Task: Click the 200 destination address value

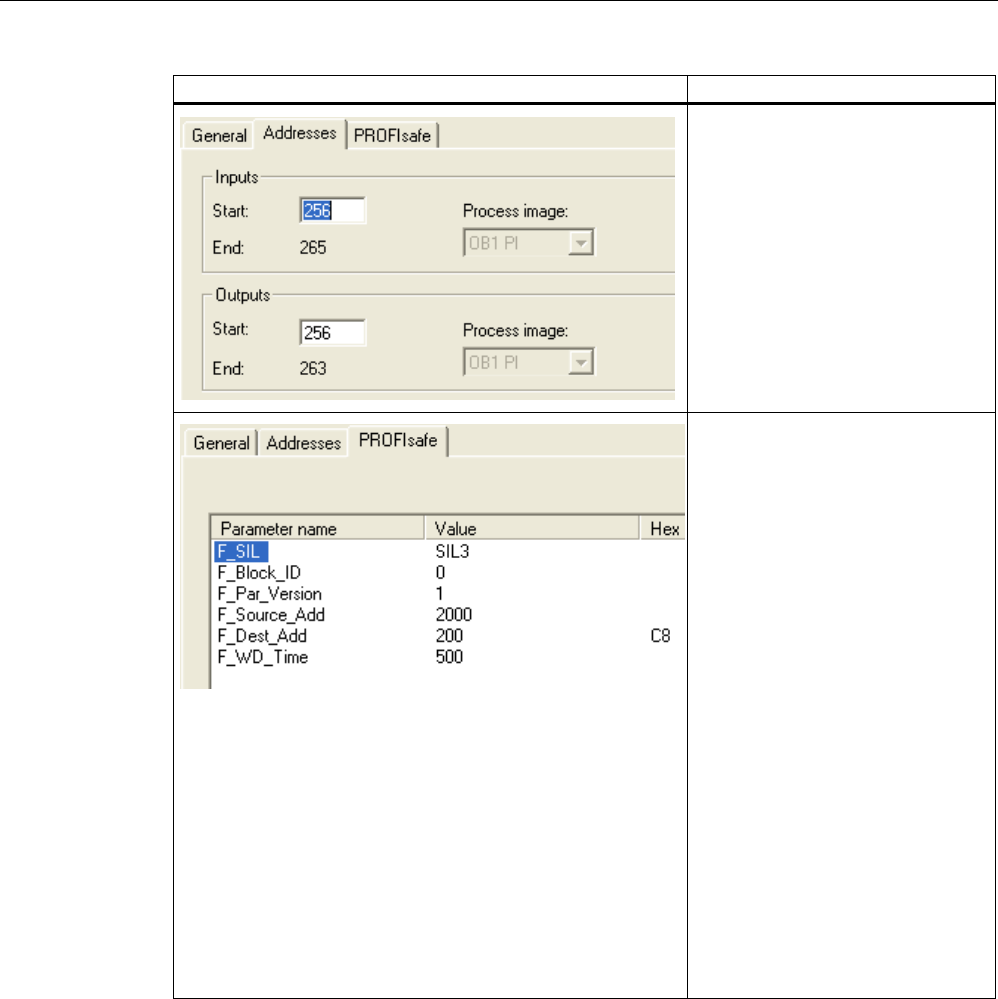Action: point(449,636)
